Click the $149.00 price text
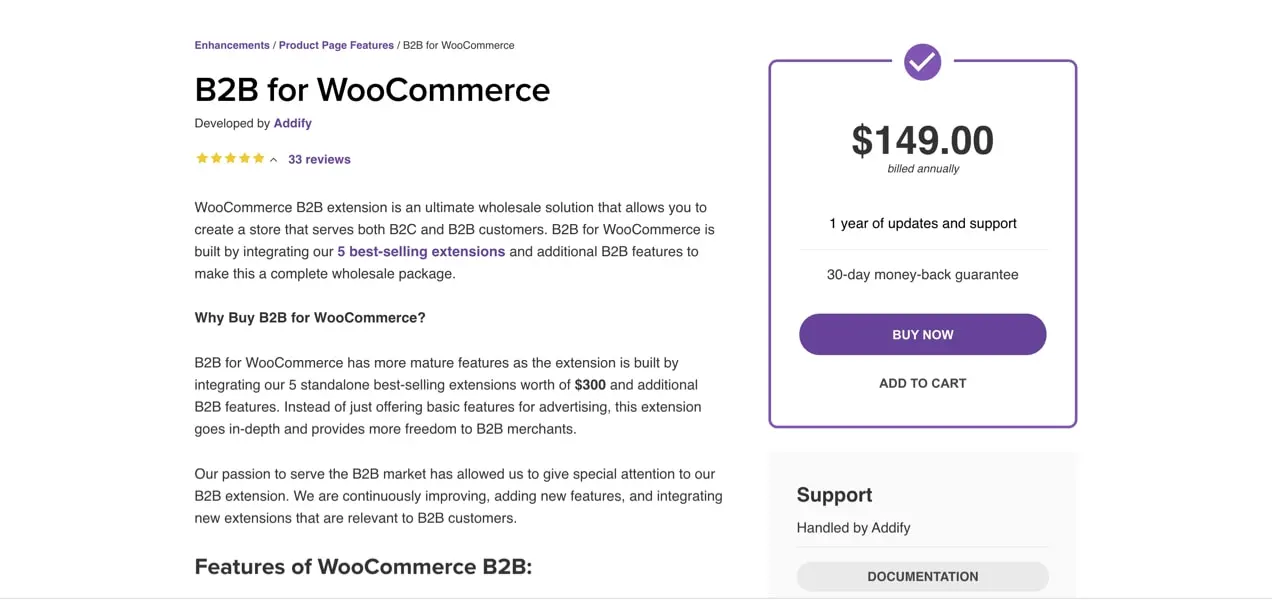Image resolution: width=1272 pixels, height=600 pixels. (x=922, y=141)
